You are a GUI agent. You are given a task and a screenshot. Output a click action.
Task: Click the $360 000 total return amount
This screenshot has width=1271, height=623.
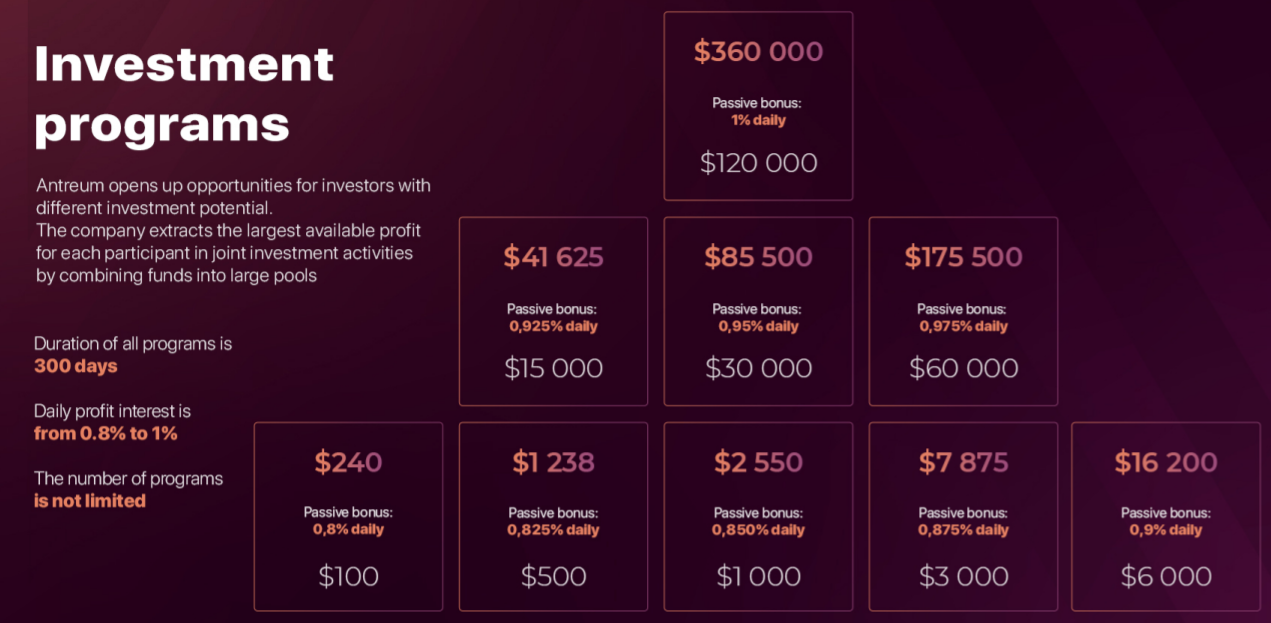pos(758,52)
